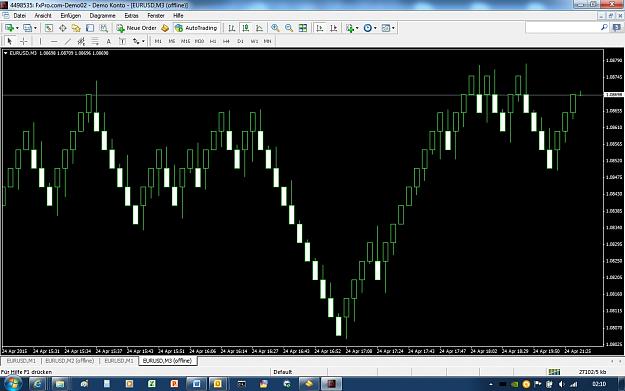Open the Diagramme menu
The width and height of the screenshot is (625, 391).
click(x=102, y=16)
